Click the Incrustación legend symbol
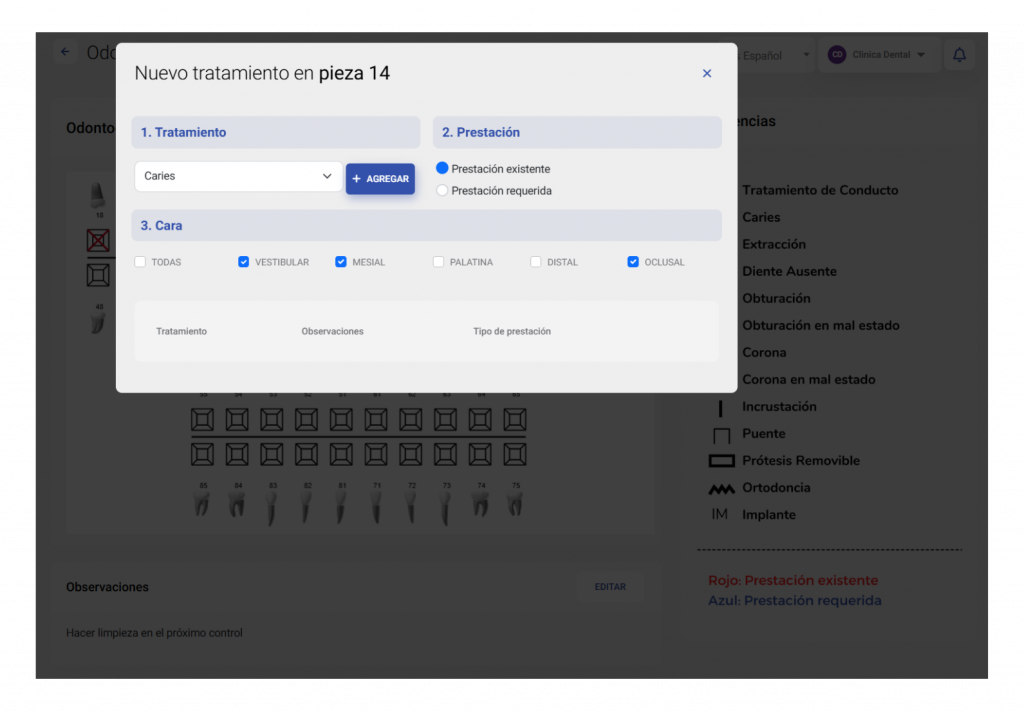Viewport: 1024px width, 711px height. [720, 407]
